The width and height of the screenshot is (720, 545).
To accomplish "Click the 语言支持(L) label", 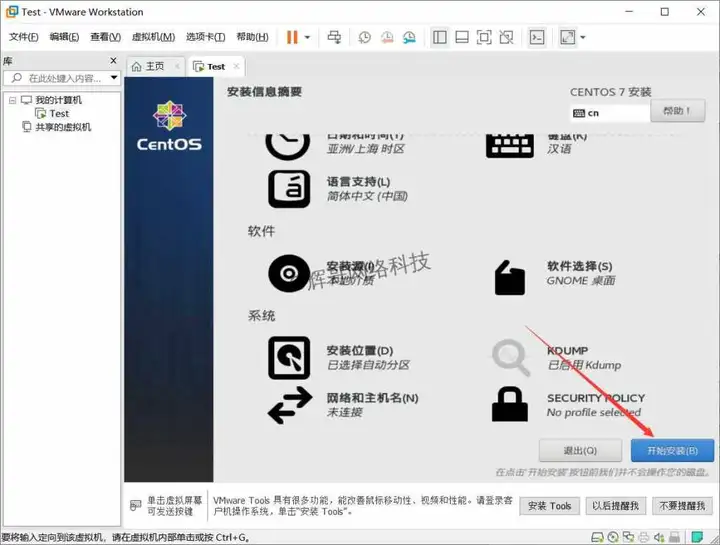I will (358, 181).
